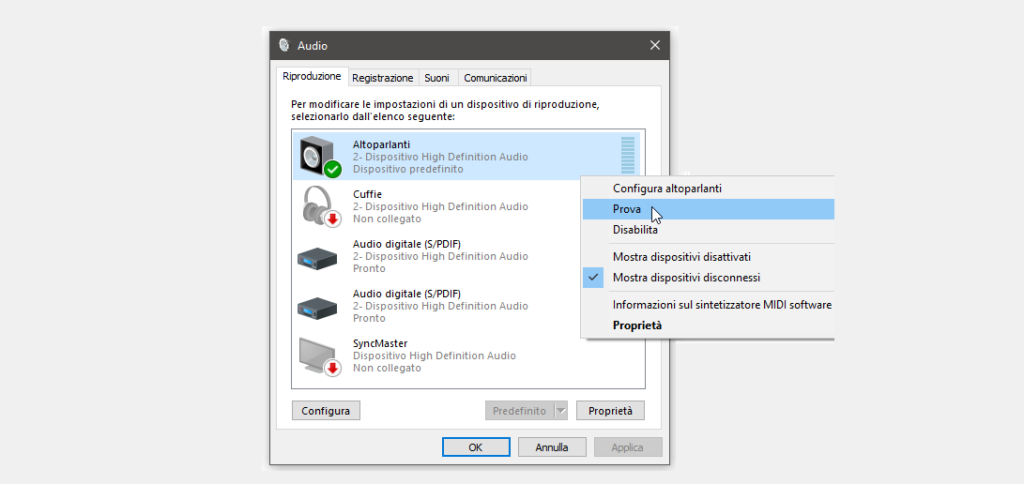Open the Suoni tab

437,78
